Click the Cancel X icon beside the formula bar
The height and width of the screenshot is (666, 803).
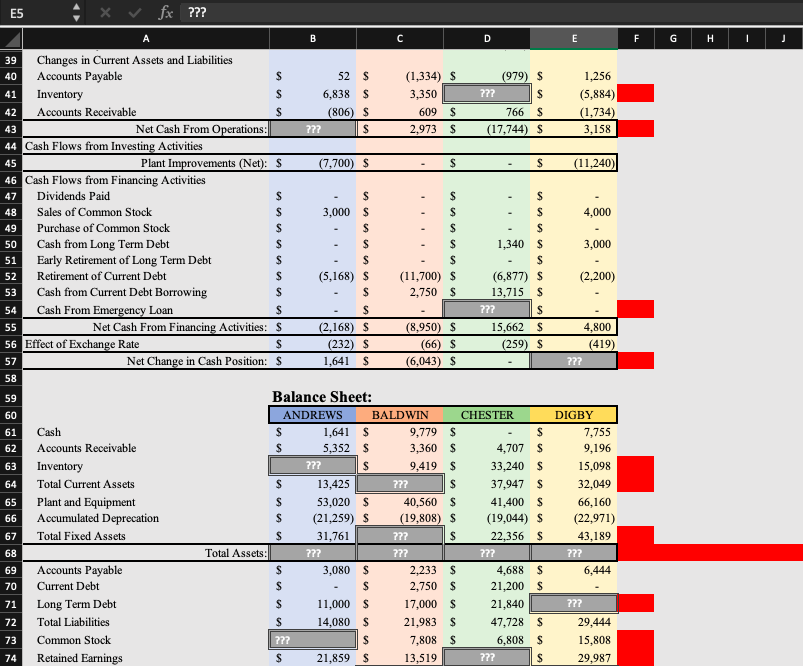click(108, 14)
